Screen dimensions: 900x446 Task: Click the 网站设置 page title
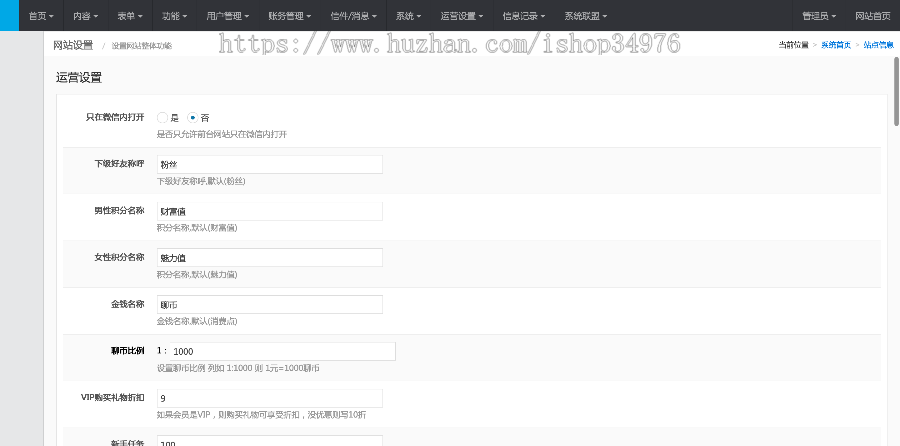(73, 45)
